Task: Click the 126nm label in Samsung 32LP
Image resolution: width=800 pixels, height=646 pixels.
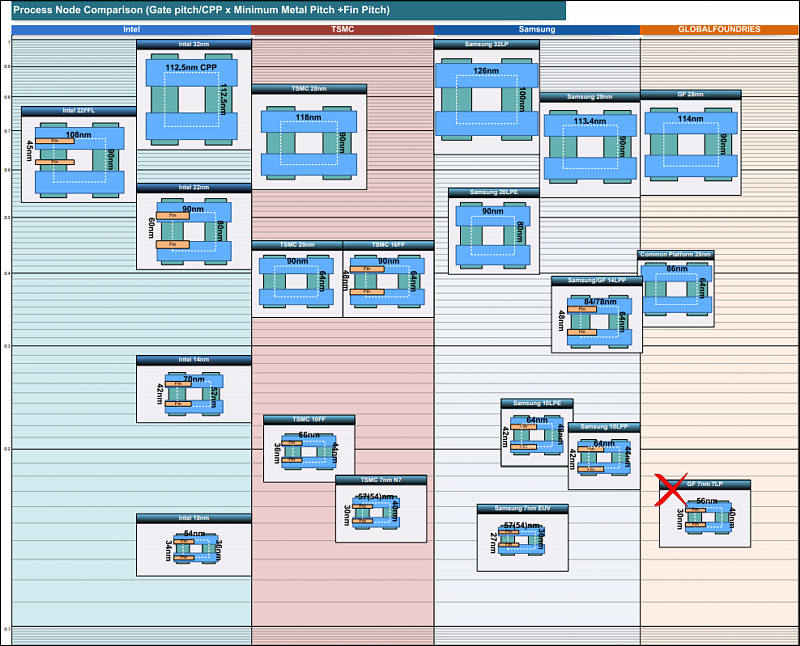Action: pos(486,71)
